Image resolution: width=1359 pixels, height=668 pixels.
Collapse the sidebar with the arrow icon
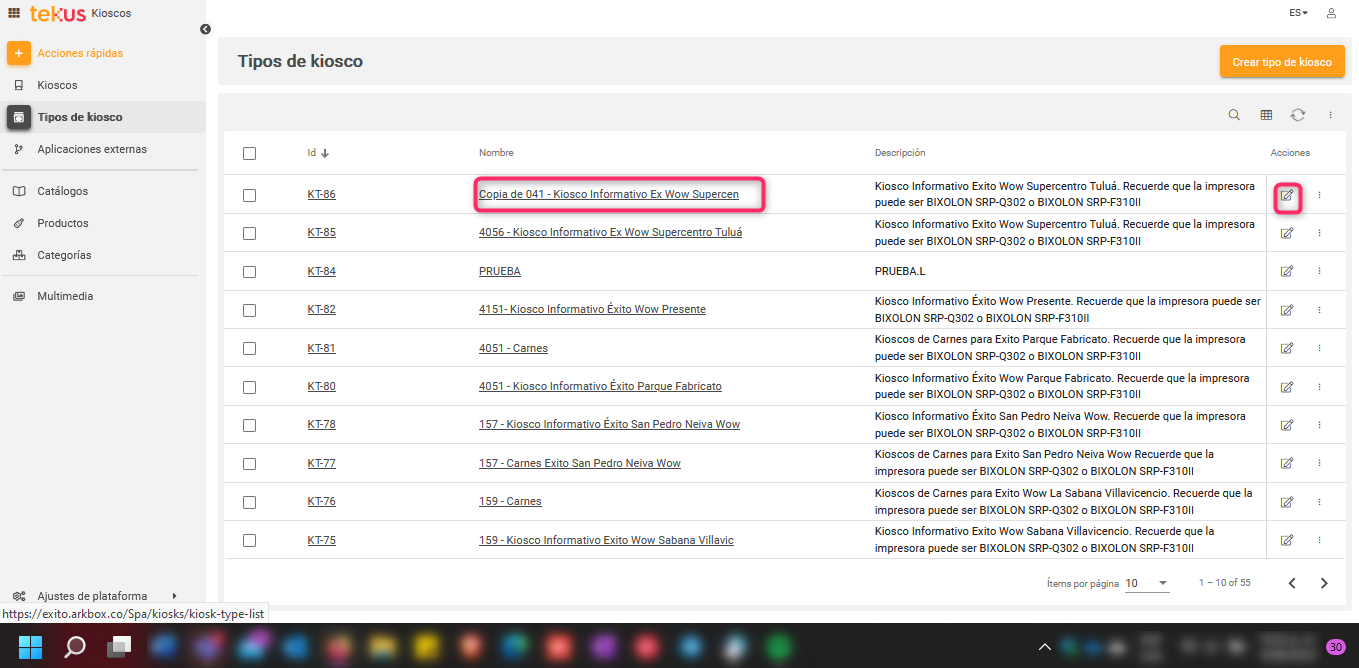(205, 29)
